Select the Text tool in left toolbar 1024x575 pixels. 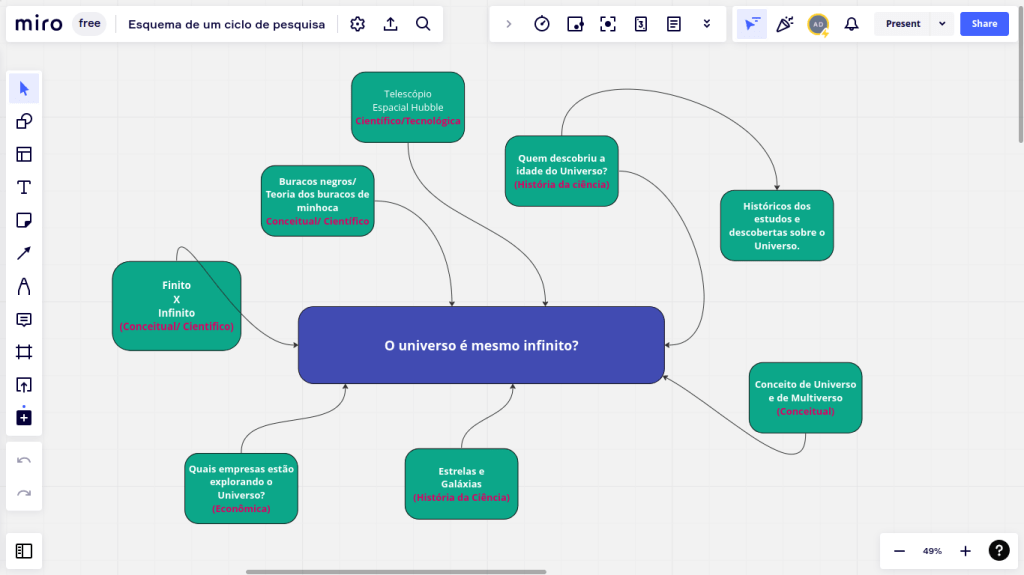tap(24, 187)
